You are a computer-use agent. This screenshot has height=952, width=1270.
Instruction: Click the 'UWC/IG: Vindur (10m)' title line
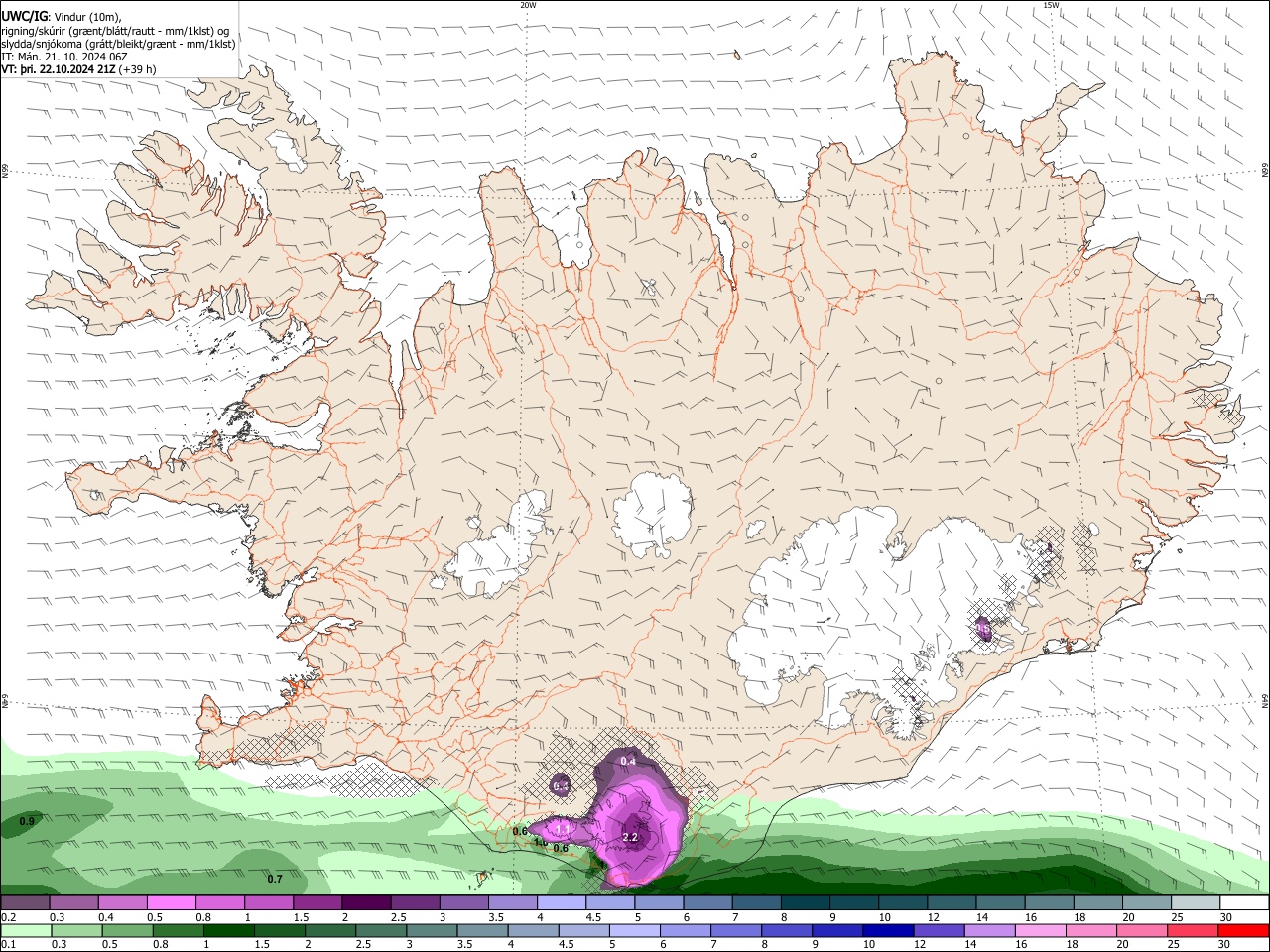click(62, 17)
